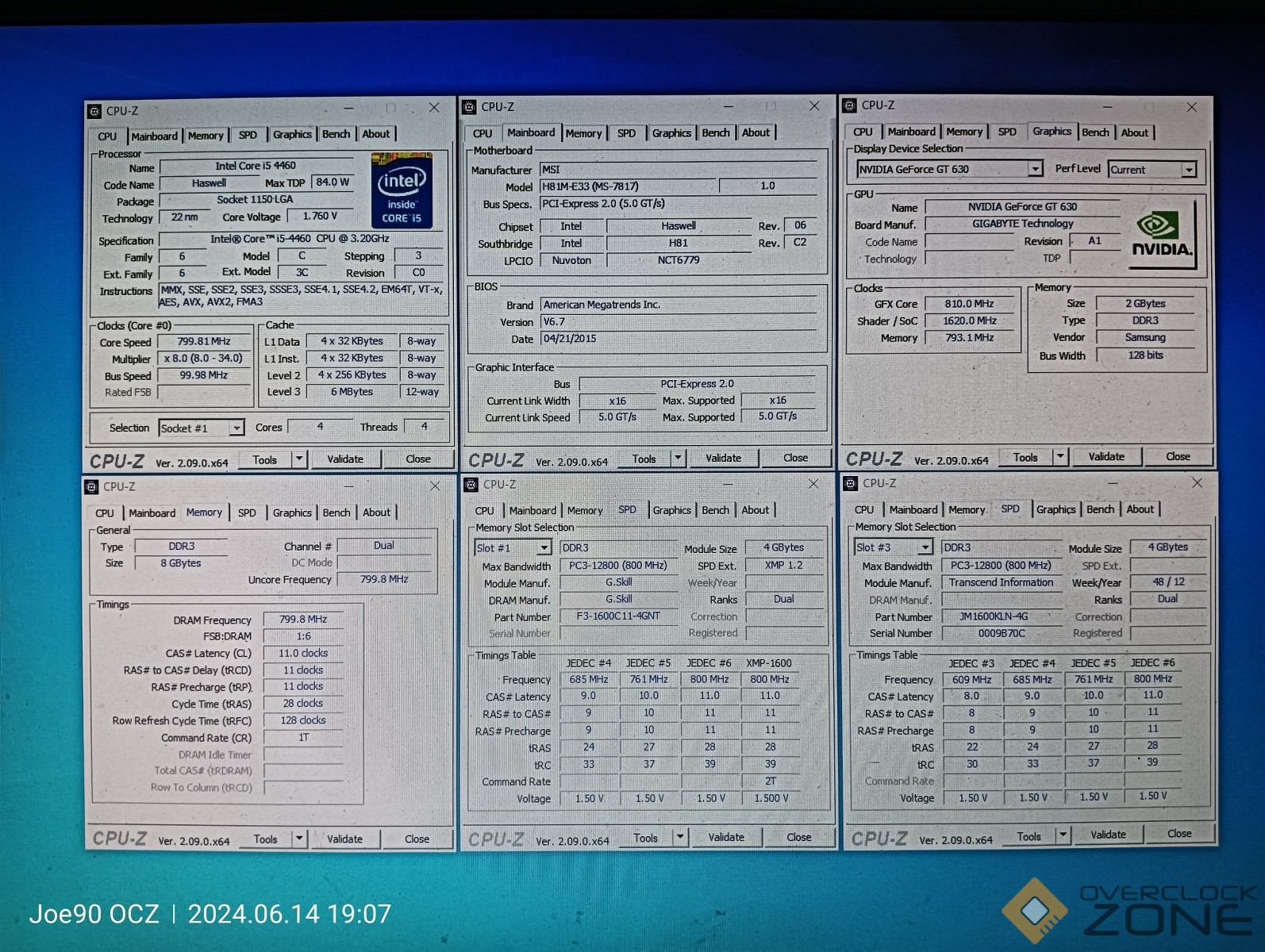
Task: Open About tab in the Memory window
Action: [376, 513]
